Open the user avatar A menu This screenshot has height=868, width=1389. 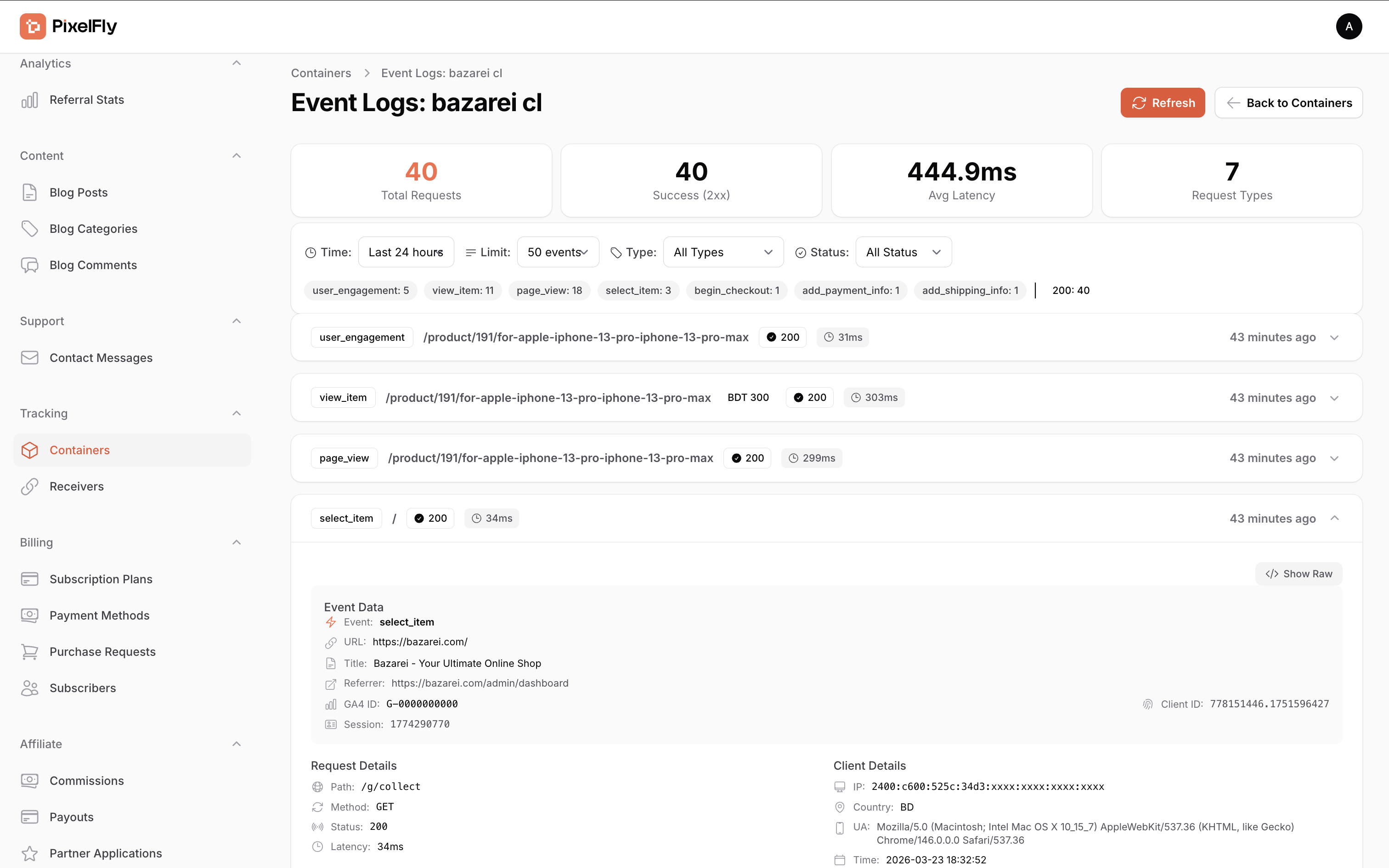(1348, 27)
